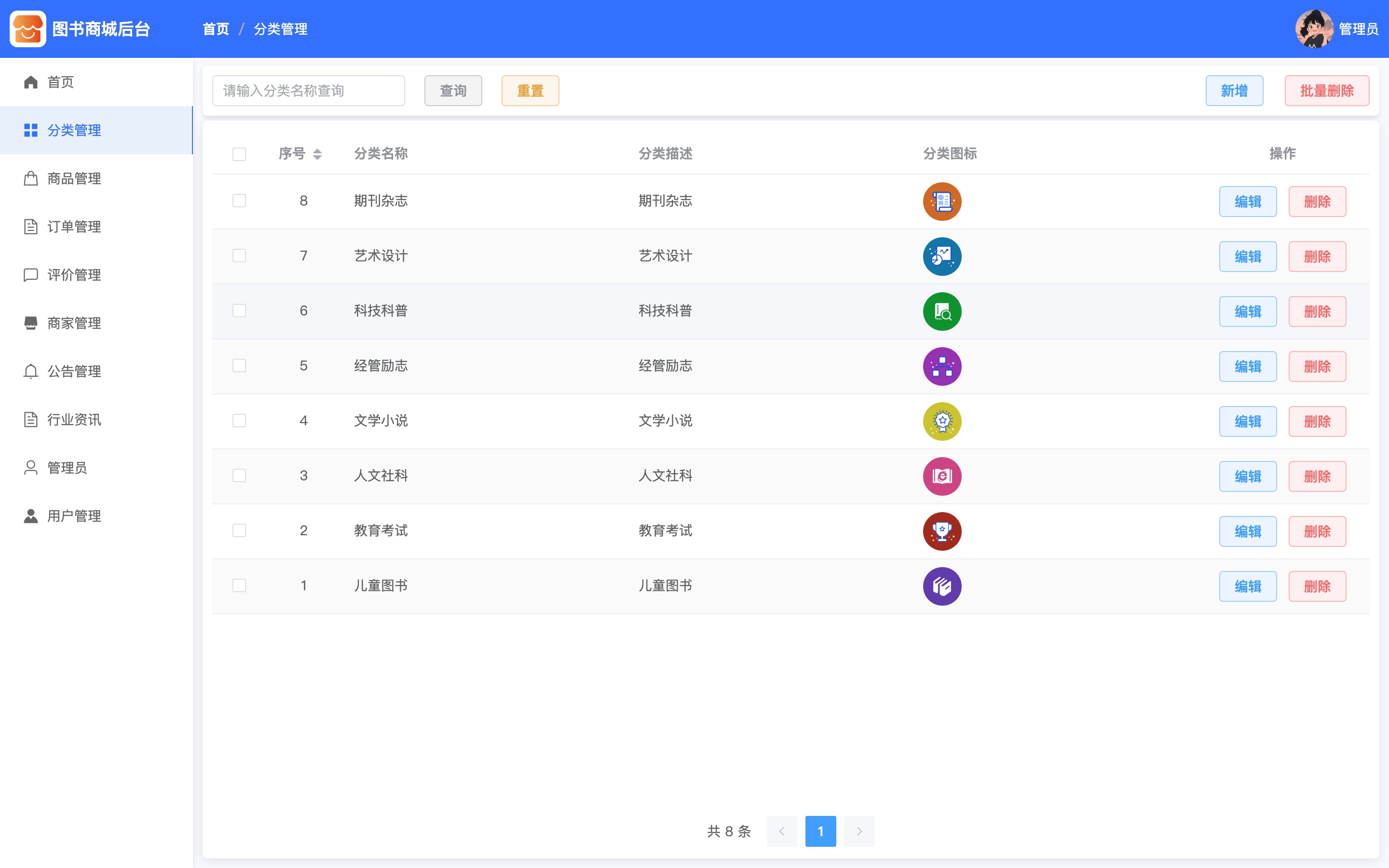1389x868 pixels.
Task: Open the 管理员 avatar picture
Action: coord(1314,29)
